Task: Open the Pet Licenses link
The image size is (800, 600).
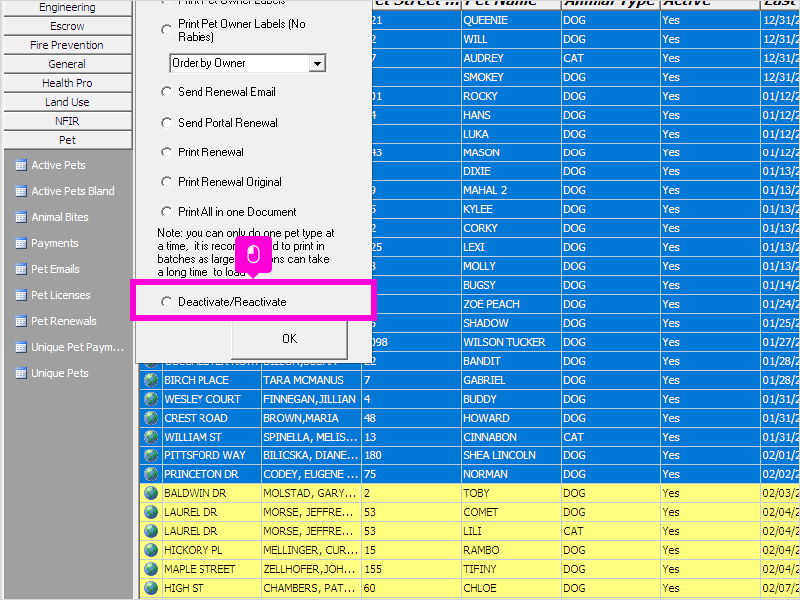Action: click(61, 295)
